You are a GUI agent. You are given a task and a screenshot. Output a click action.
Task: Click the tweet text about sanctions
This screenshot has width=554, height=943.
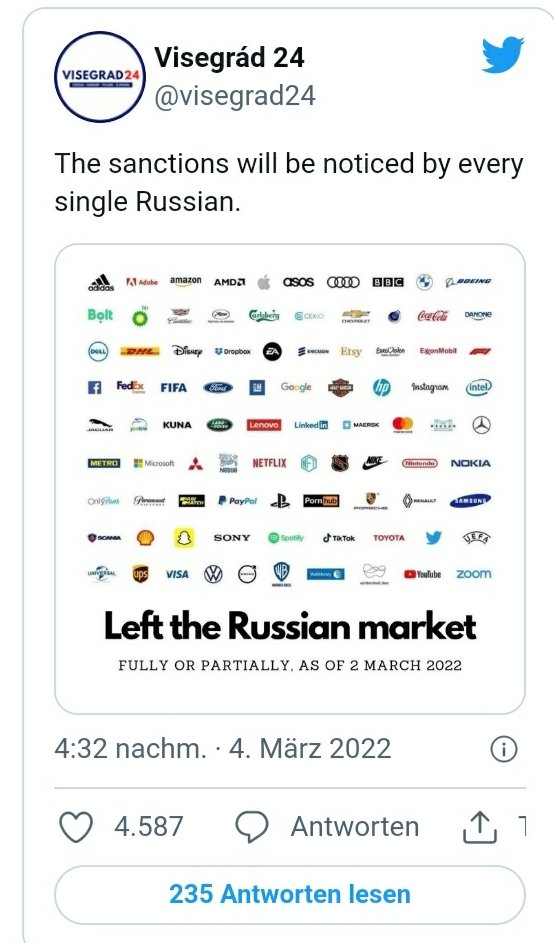click(x=289, y=182)
